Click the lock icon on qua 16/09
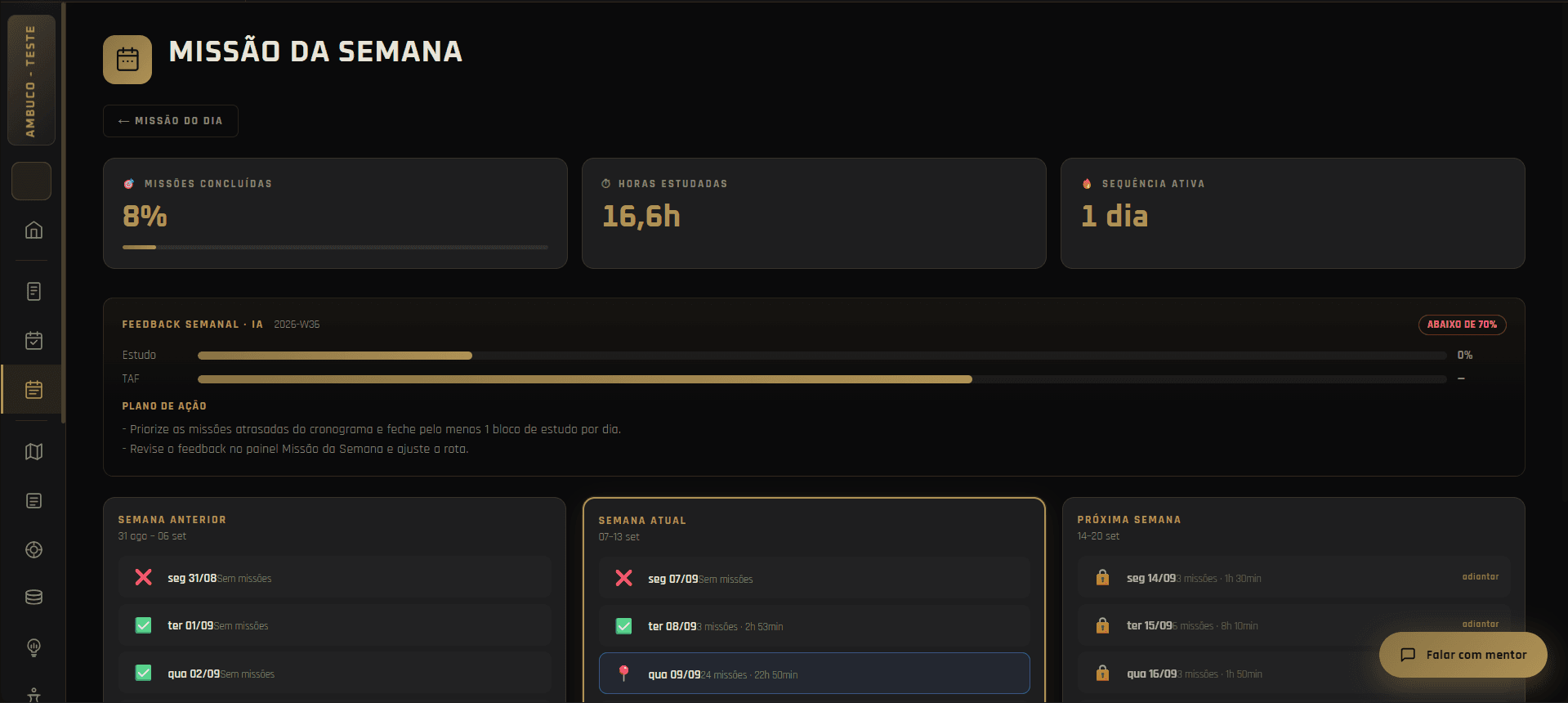The height and width of the screenshot is (703, 1568). pos(1102,673)
